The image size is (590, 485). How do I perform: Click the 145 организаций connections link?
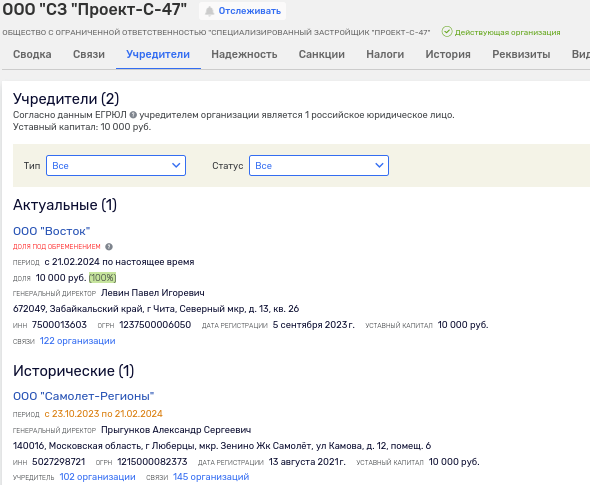pos(211,477)
